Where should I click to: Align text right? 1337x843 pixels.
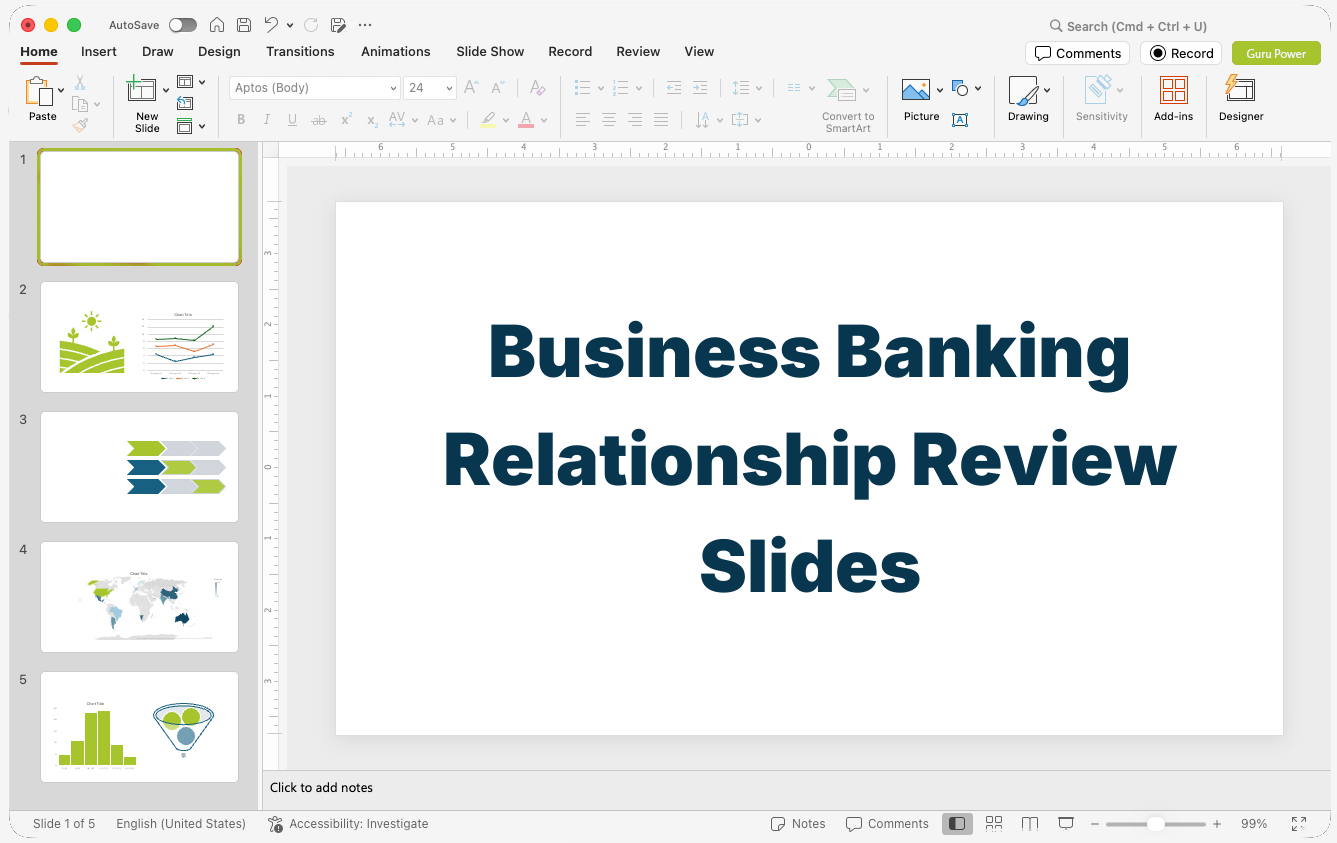635,120
